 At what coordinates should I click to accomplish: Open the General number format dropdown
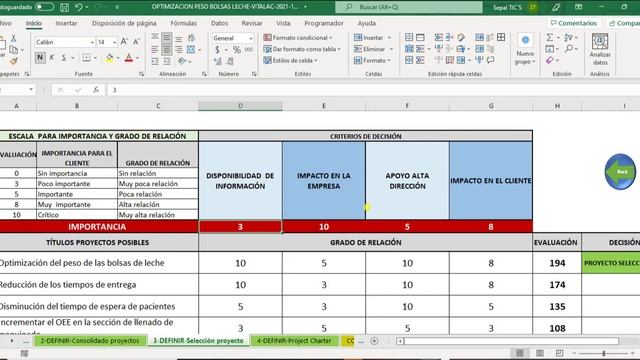(251, 38)
